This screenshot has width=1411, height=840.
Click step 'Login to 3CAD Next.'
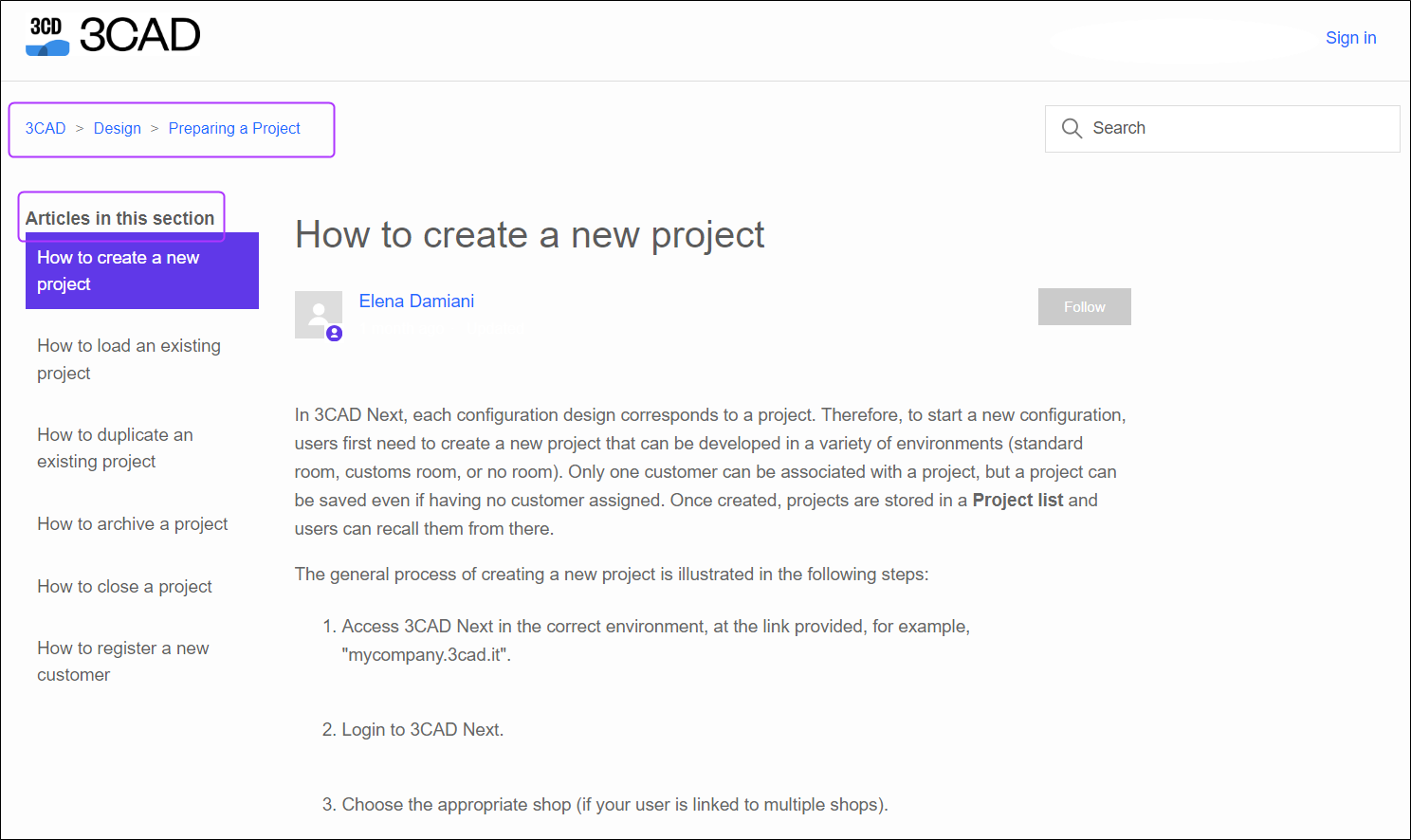point(423,730)
